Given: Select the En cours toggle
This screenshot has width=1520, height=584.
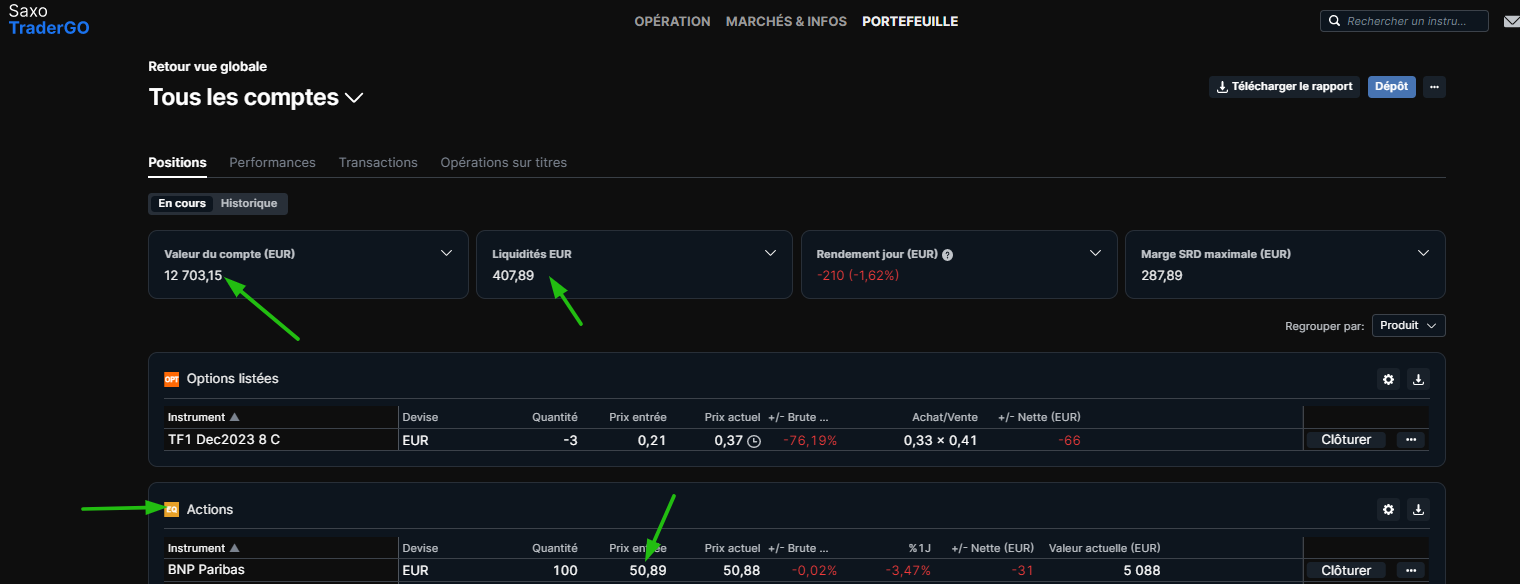Looking at the screenshot, I should tap(182, 203).
